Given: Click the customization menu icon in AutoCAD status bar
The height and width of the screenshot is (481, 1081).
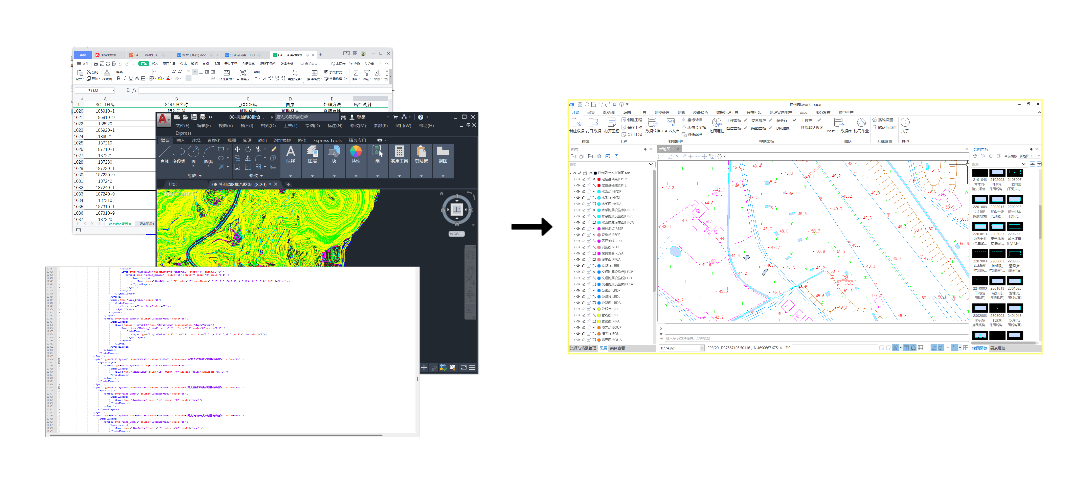Looking at the screenshot, I should pos(472,367).
